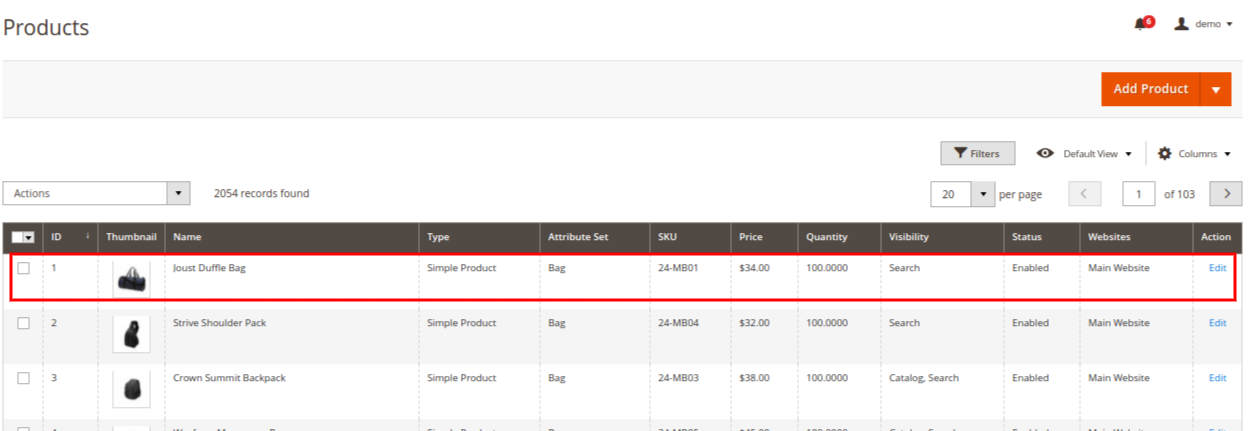Click the current page number field

click(x=1139, y=194)
